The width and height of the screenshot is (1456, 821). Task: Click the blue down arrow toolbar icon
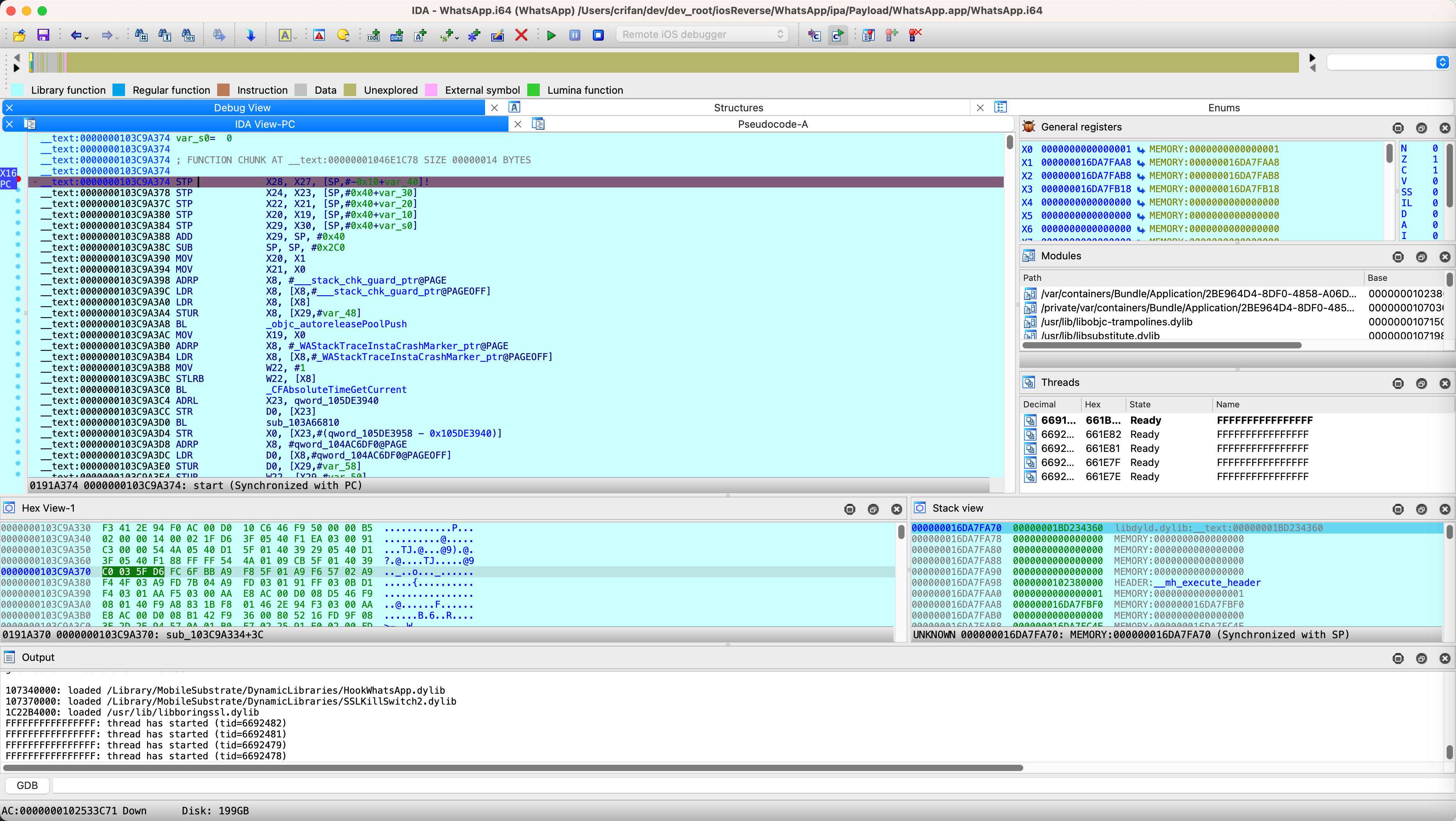click(x=251, y=35)
